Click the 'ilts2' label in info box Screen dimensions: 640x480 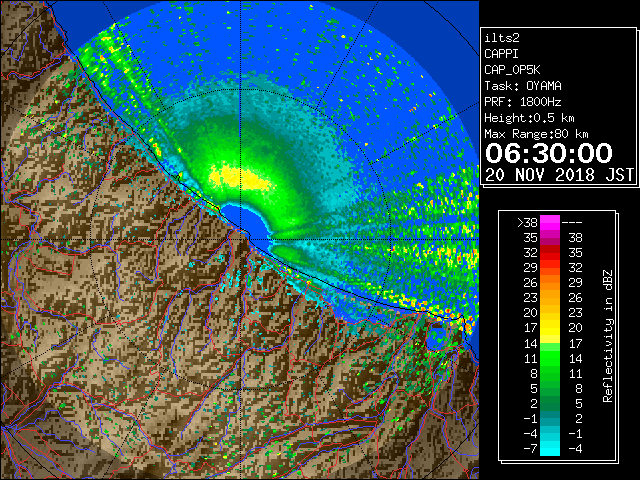click(x=502, y=38)
